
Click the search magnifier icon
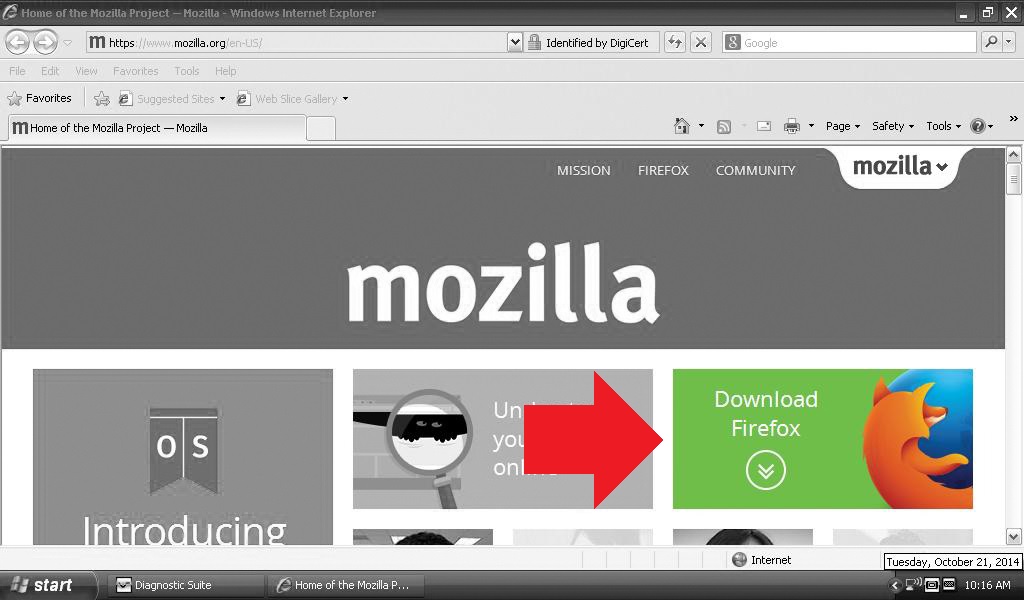[x=990, y=42]
